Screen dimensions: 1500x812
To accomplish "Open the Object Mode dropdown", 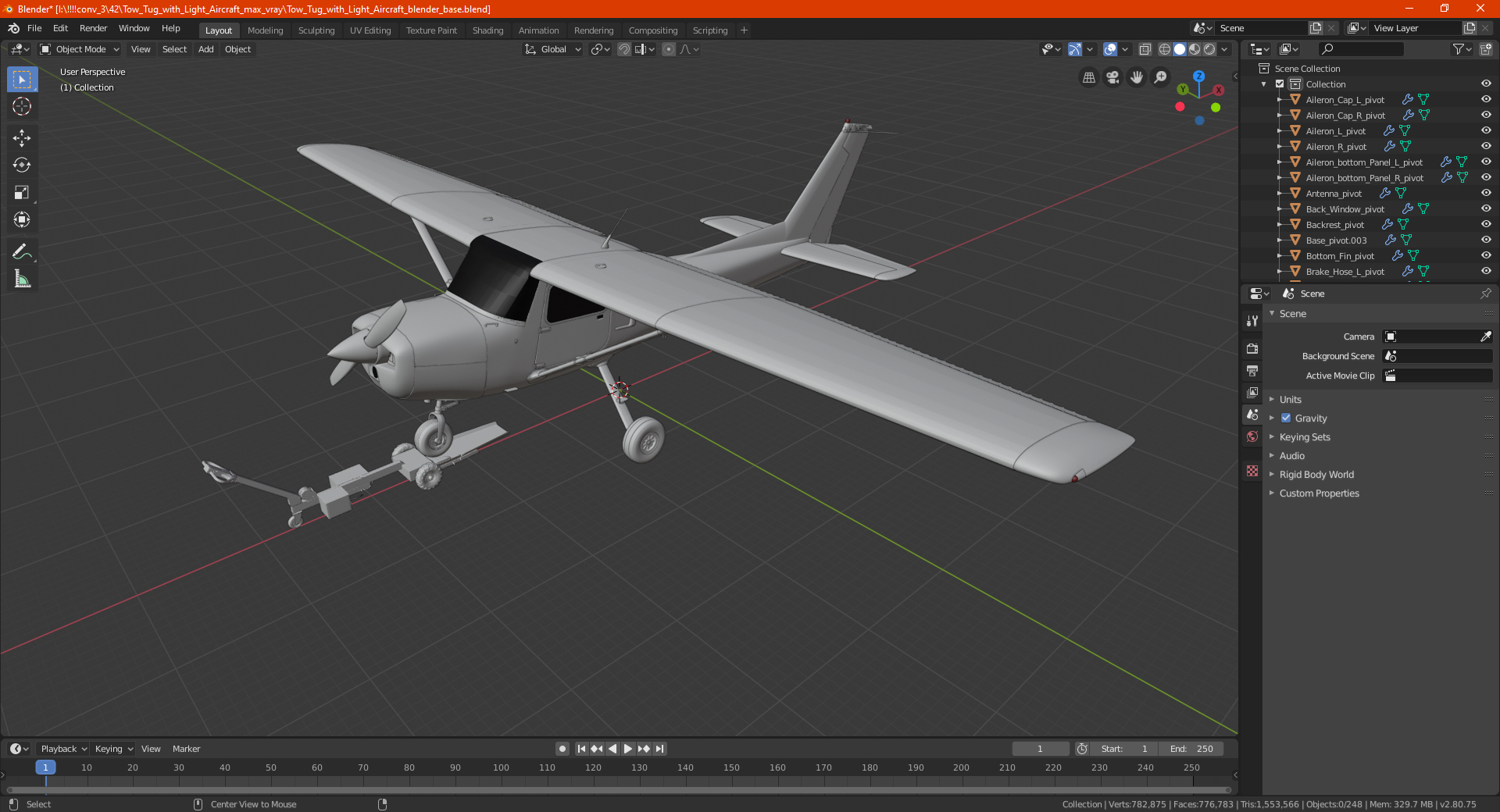I will [x=80, y=49].
